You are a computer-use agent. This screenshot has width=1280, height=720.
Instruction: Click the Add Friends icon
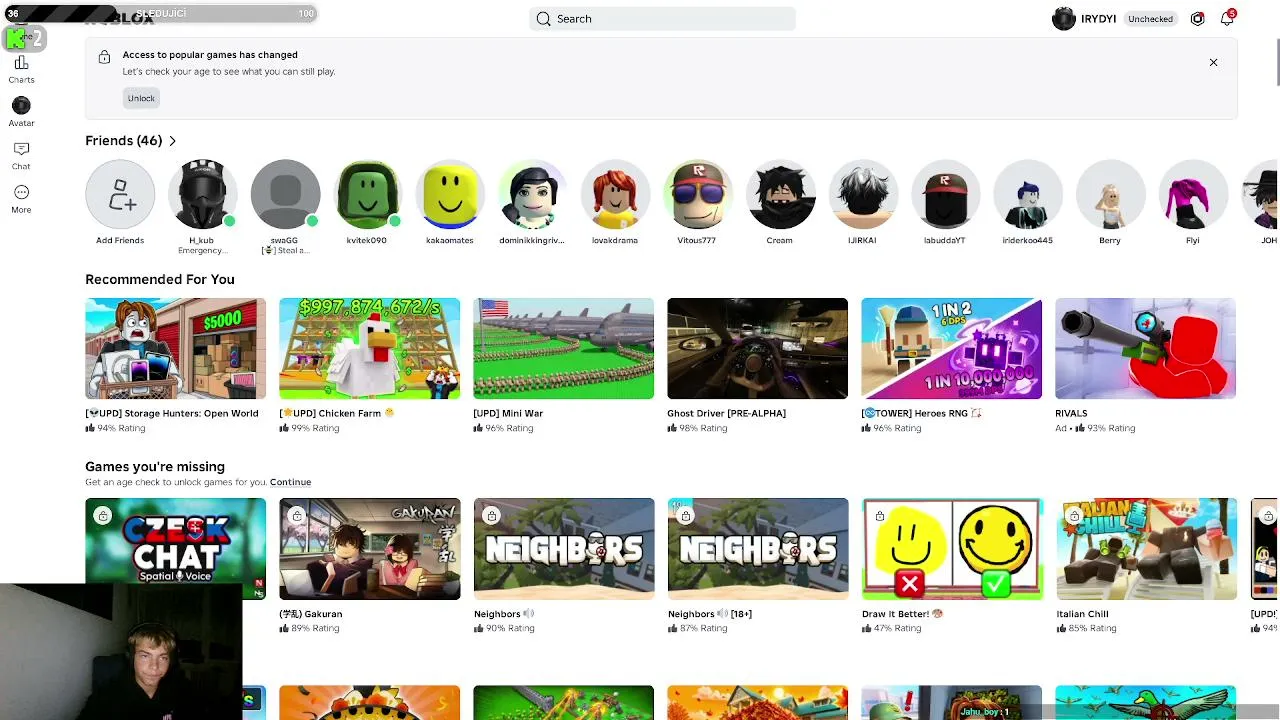click(x=120, y=194)
